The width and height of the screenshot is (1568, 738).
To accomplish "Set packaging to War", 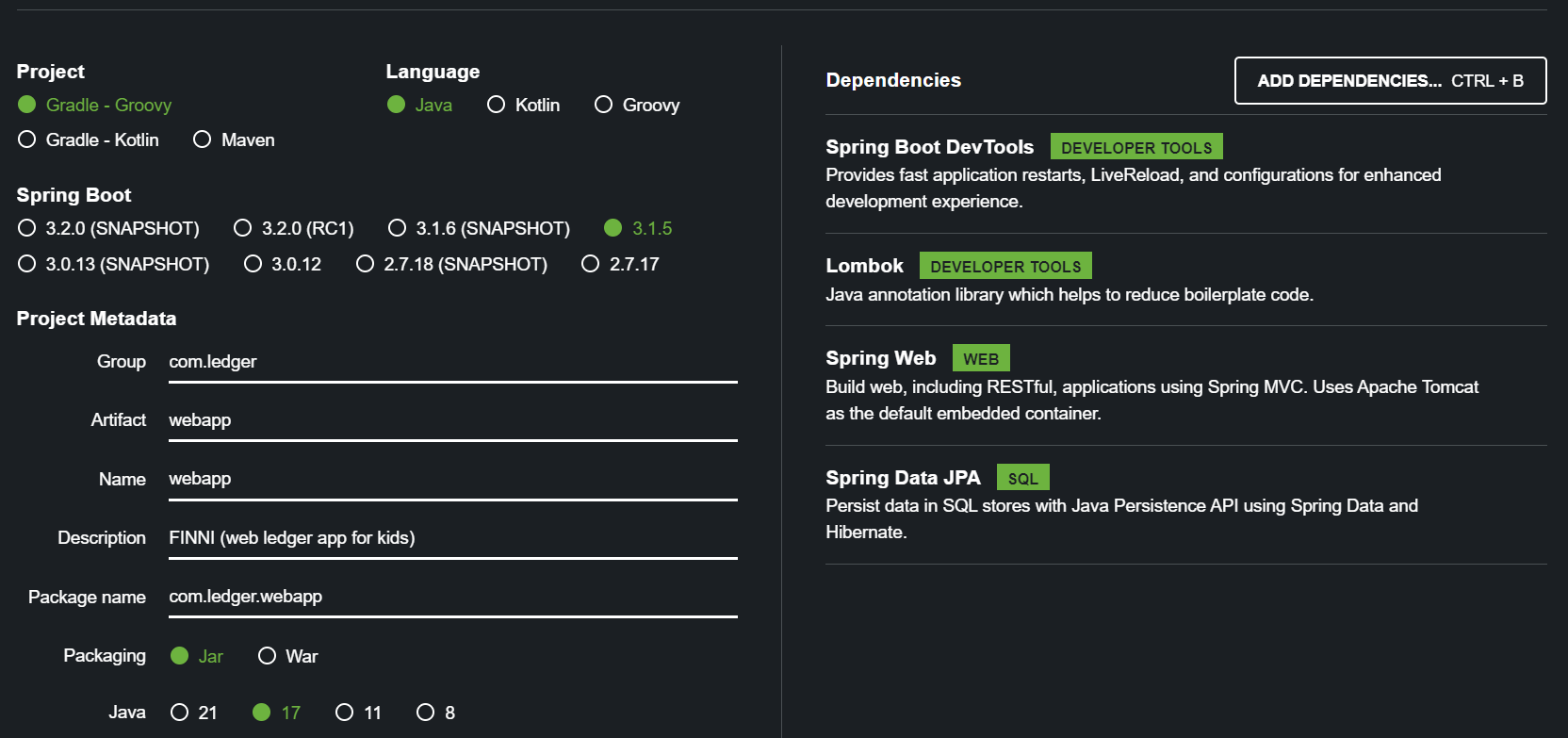I will [x=288, y=656].
